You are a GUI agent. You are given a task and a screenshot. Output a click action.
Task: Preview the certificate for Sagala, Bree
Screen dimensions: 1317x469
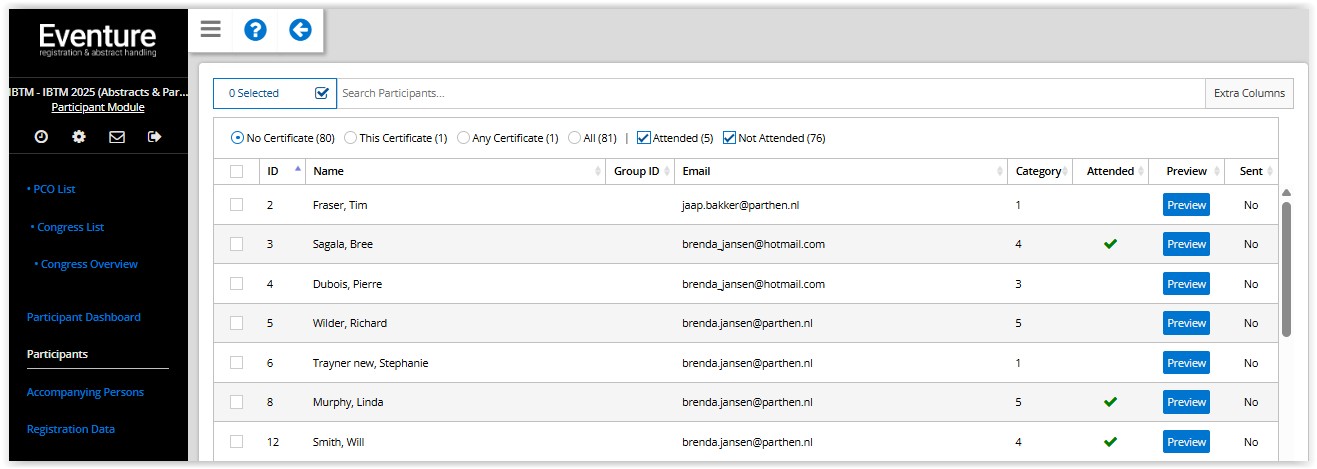pyautogui.click(x=1186, y=244)
